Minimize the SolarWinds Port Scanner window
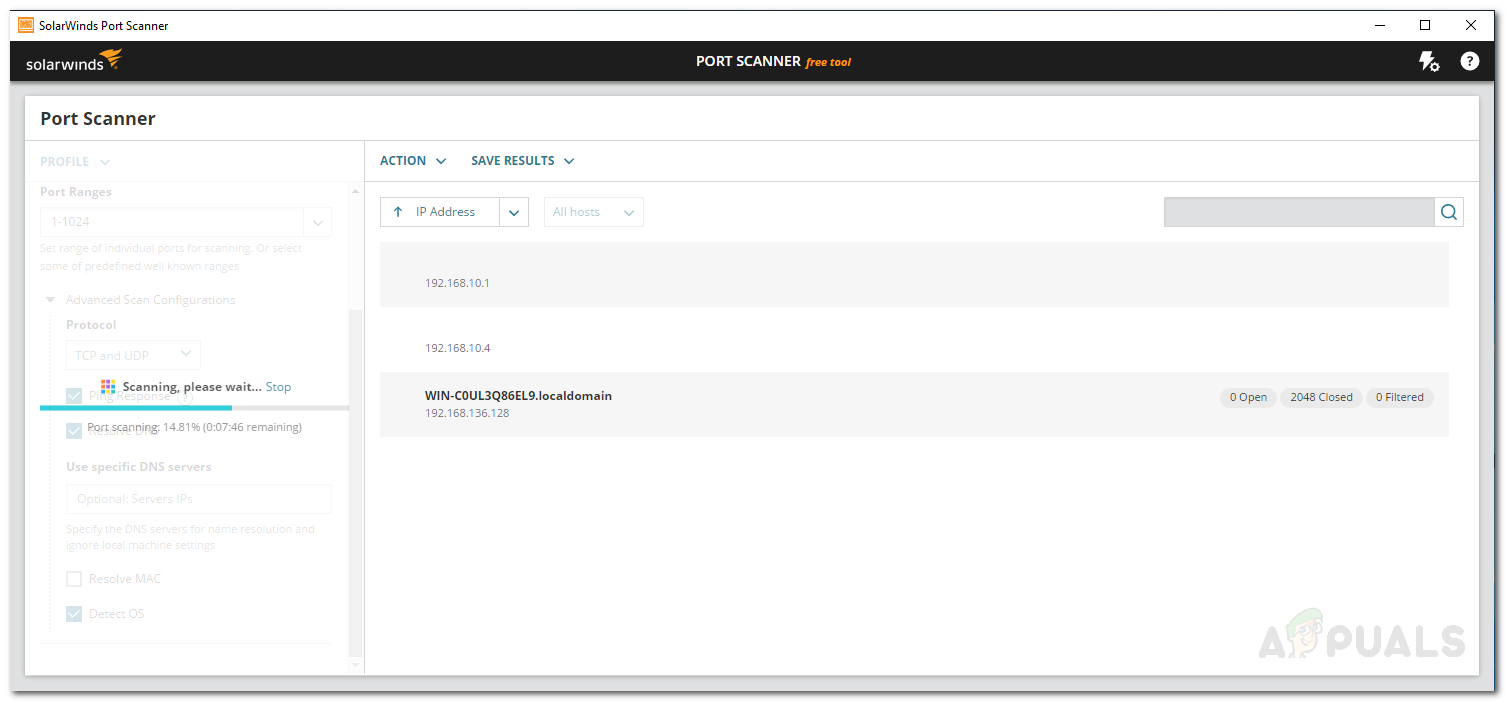Viewport: 1506px width, 702px height. pyautogui.click(x=1380, y=25)
